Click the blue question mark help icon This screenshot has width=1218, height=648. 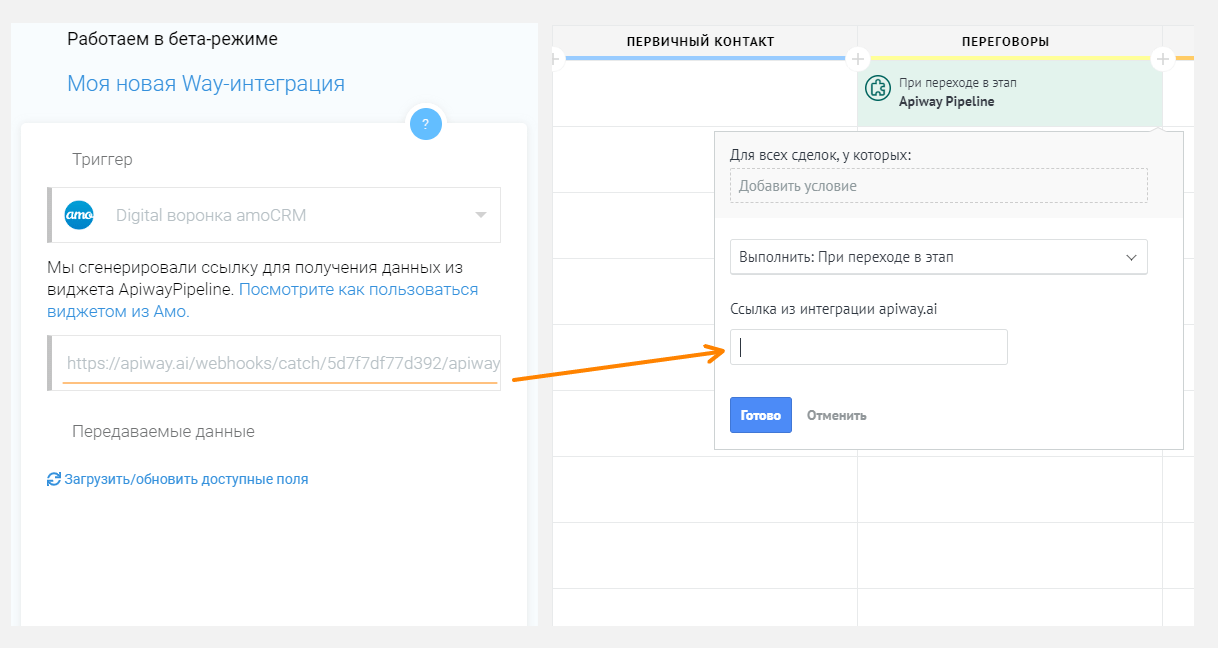(425, 124)
